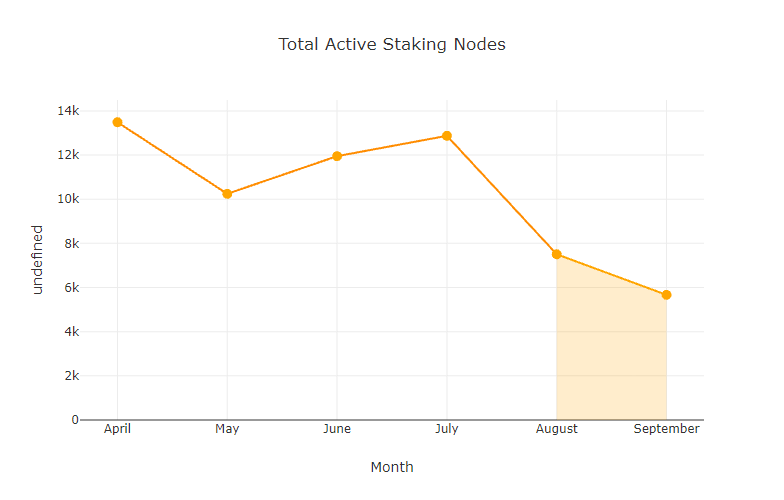Click the 'May' x-axis tick label

[x=227, y=429]
